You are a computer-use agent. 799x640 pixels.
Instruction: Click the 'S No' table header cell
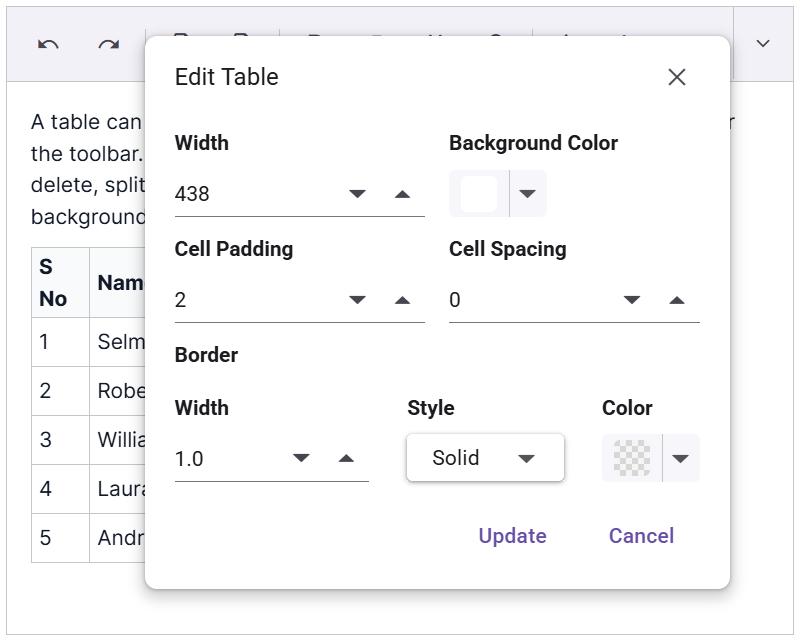[x=60, y=283]
